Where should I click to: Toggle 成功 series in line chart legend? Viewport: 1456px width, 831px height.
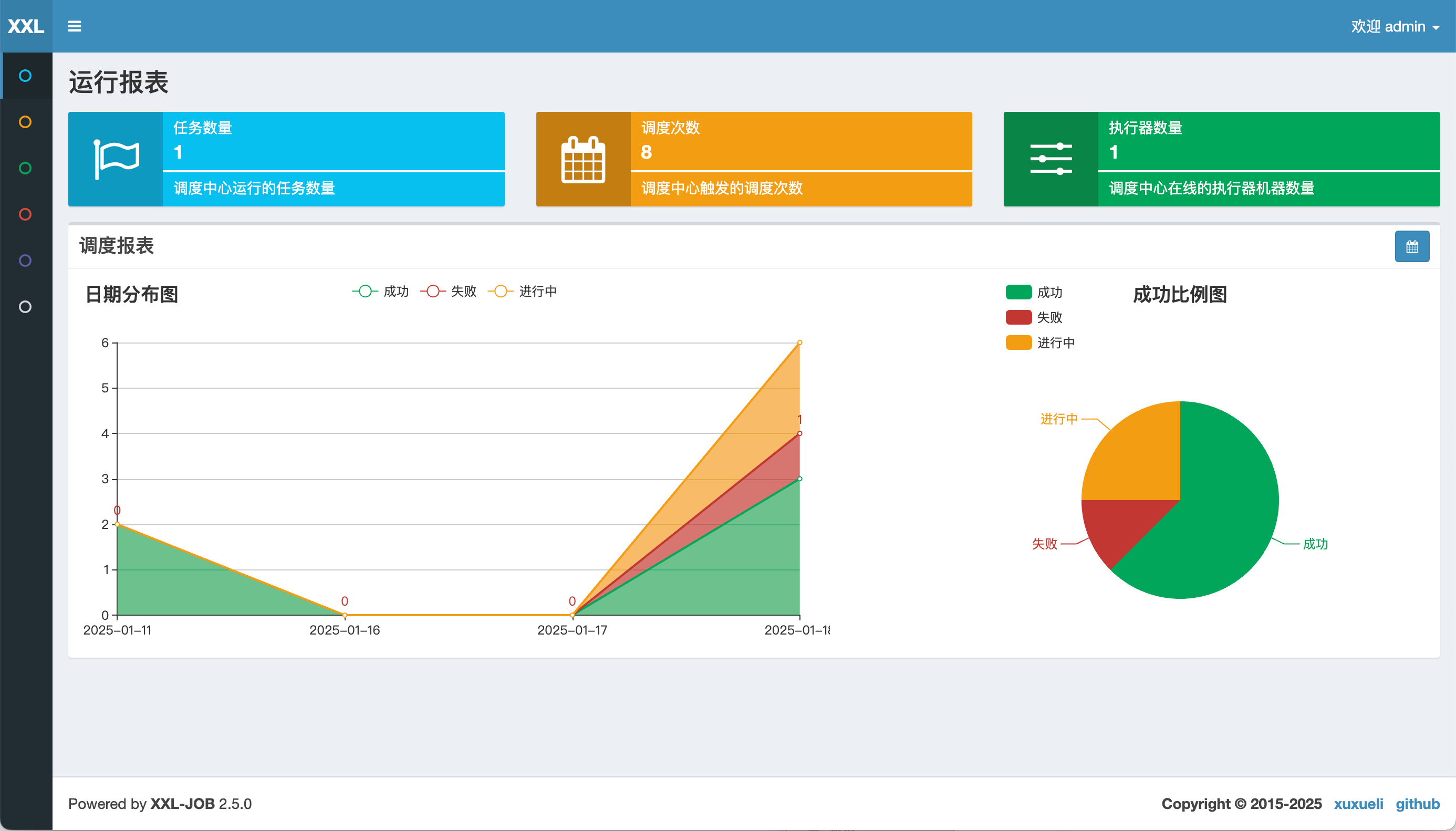coord(380,291)
